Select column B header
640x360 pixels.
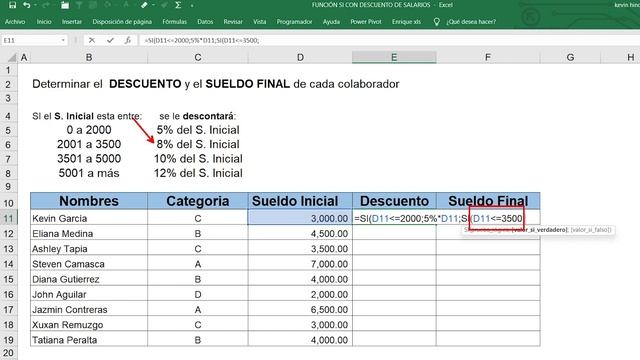tap(89, 58)
